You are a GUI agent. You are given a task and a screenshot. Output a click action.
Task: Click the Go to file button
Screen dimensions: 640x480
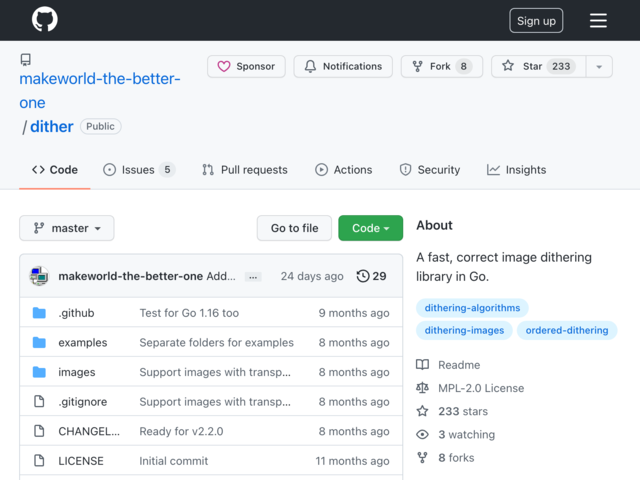coord(294,228)
